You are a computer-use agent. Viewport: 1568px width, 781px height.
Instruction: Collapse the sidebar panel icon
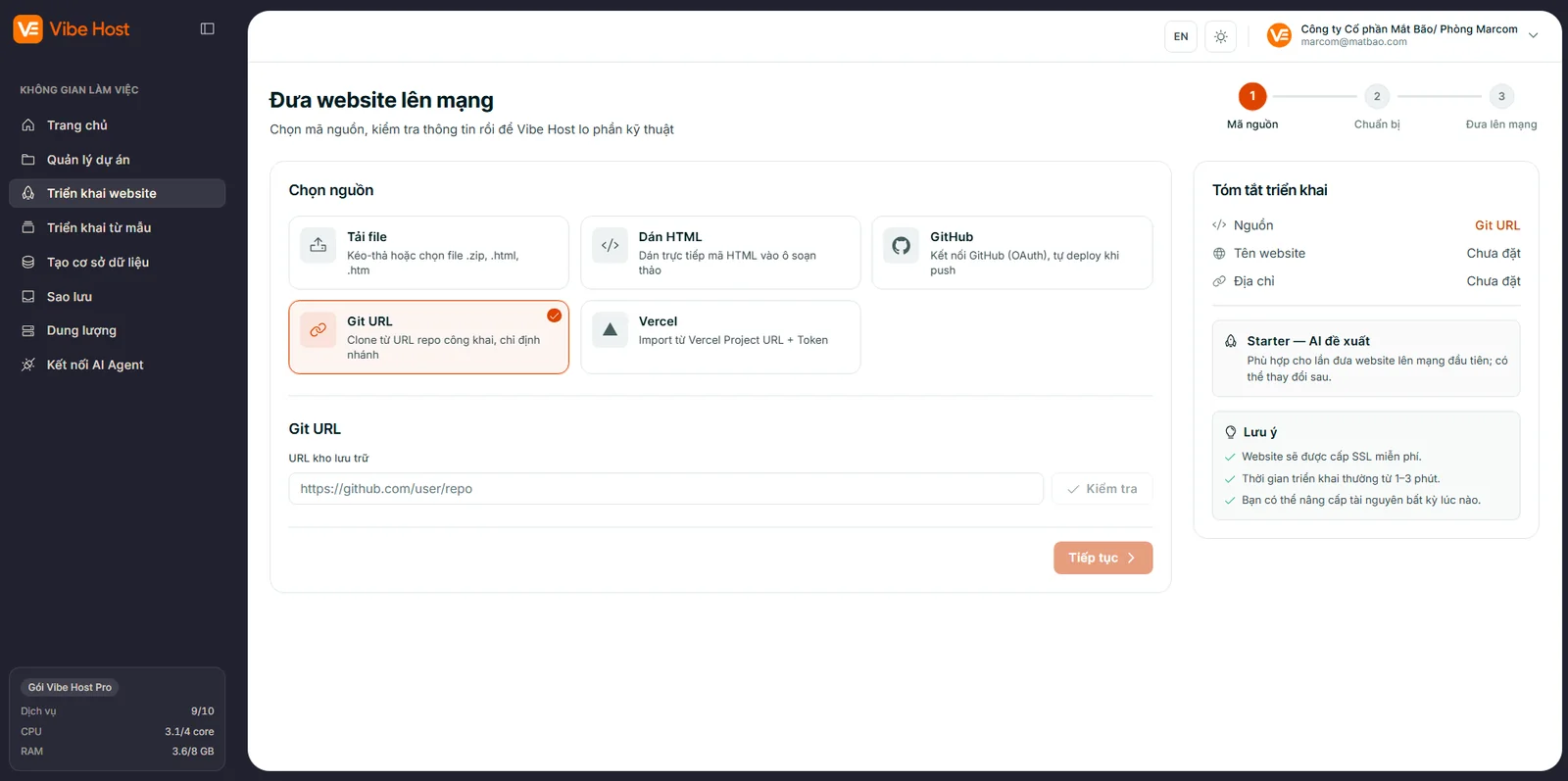(x=207, y=29)
